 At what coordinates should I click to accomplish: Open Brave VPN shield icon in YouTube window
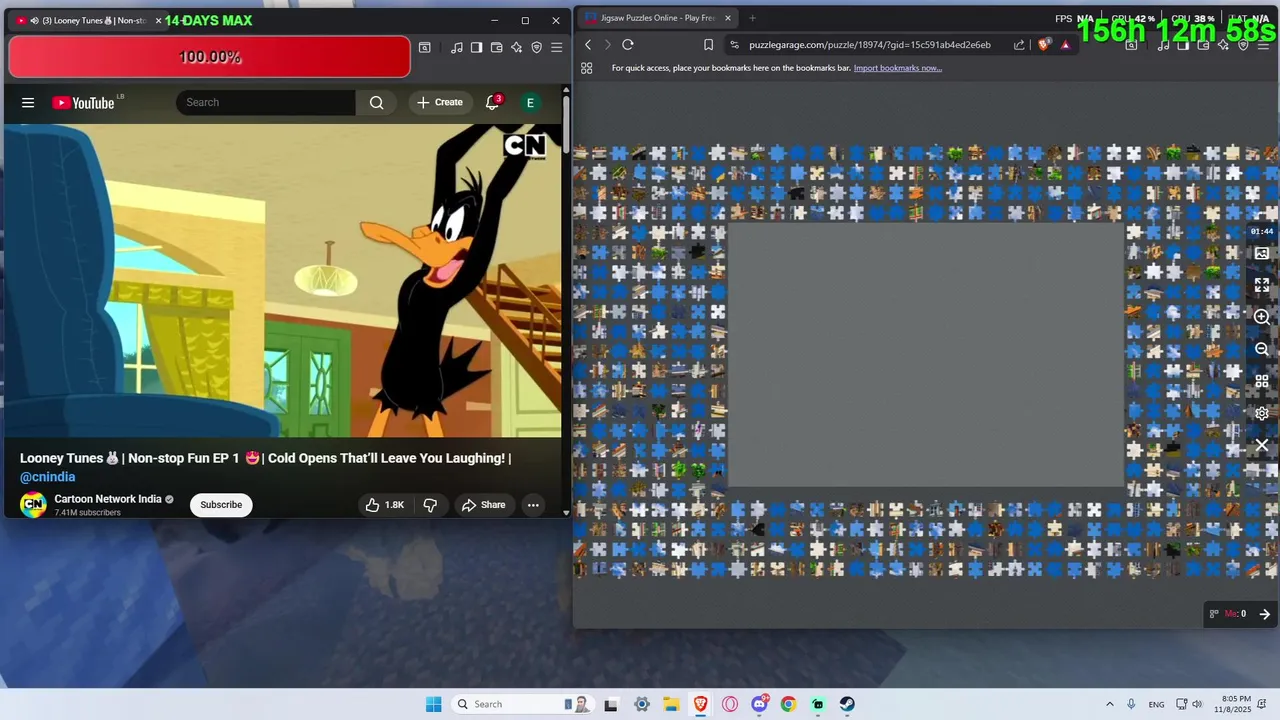[x=537, y=47]
